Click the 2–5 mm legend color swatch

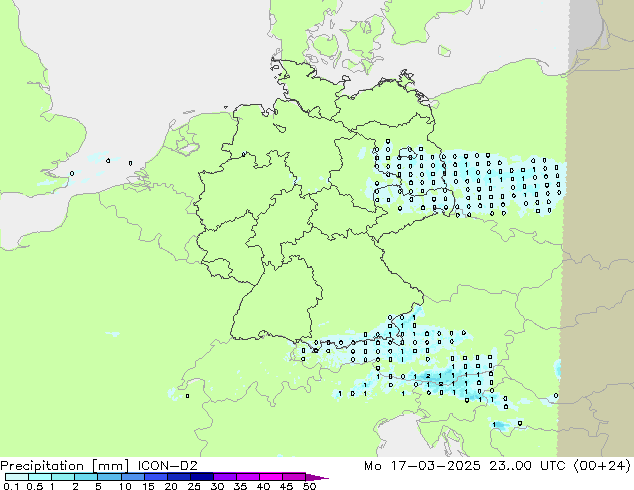click(86, 477)
